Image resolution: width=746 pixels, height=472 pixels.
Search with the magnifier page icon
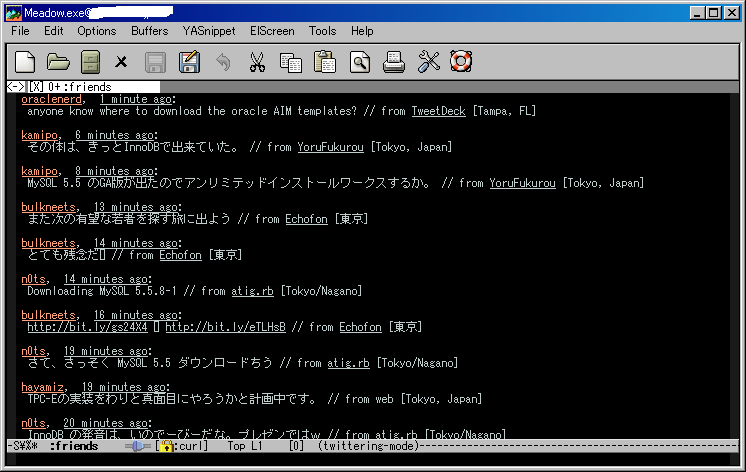point(360,62)
